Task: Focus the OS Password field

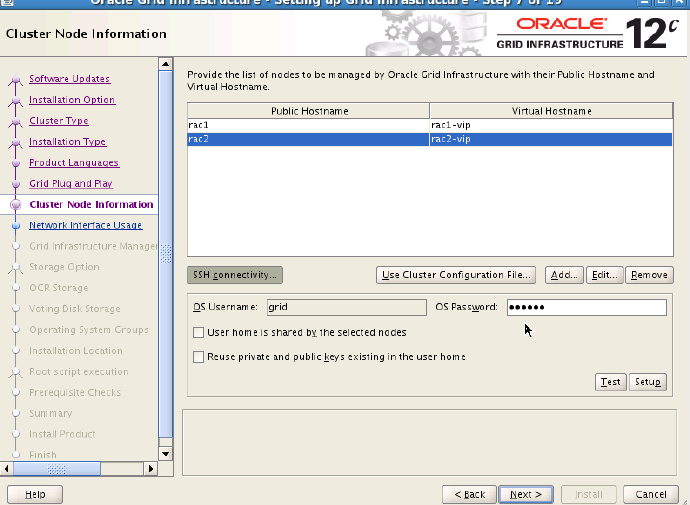Action: coord(587,307)
